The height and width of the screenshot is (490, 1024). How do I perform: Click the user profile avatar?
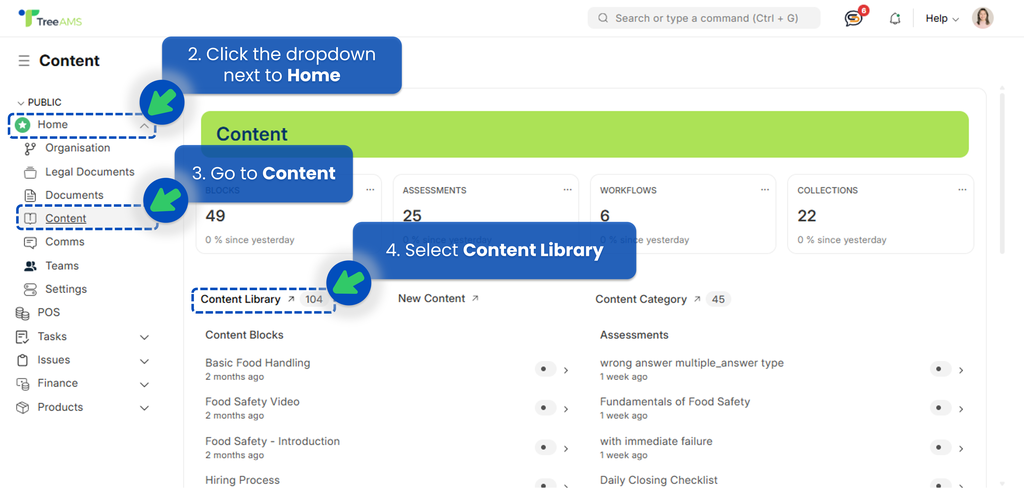(982, 18)
